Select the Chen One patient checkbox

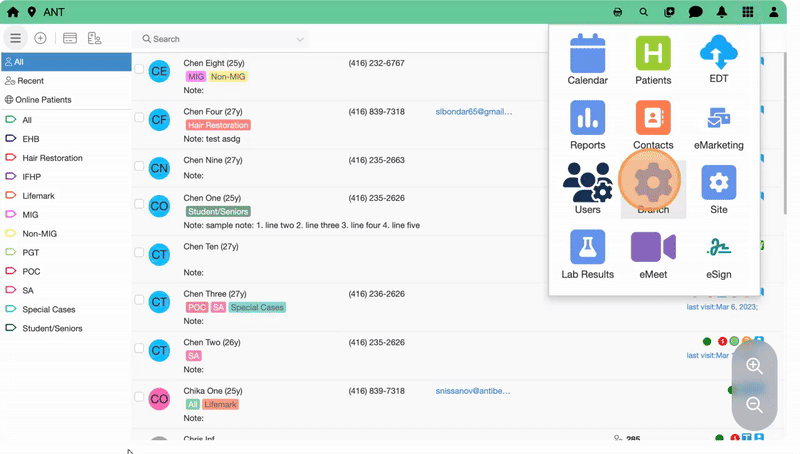click(139, 199)
